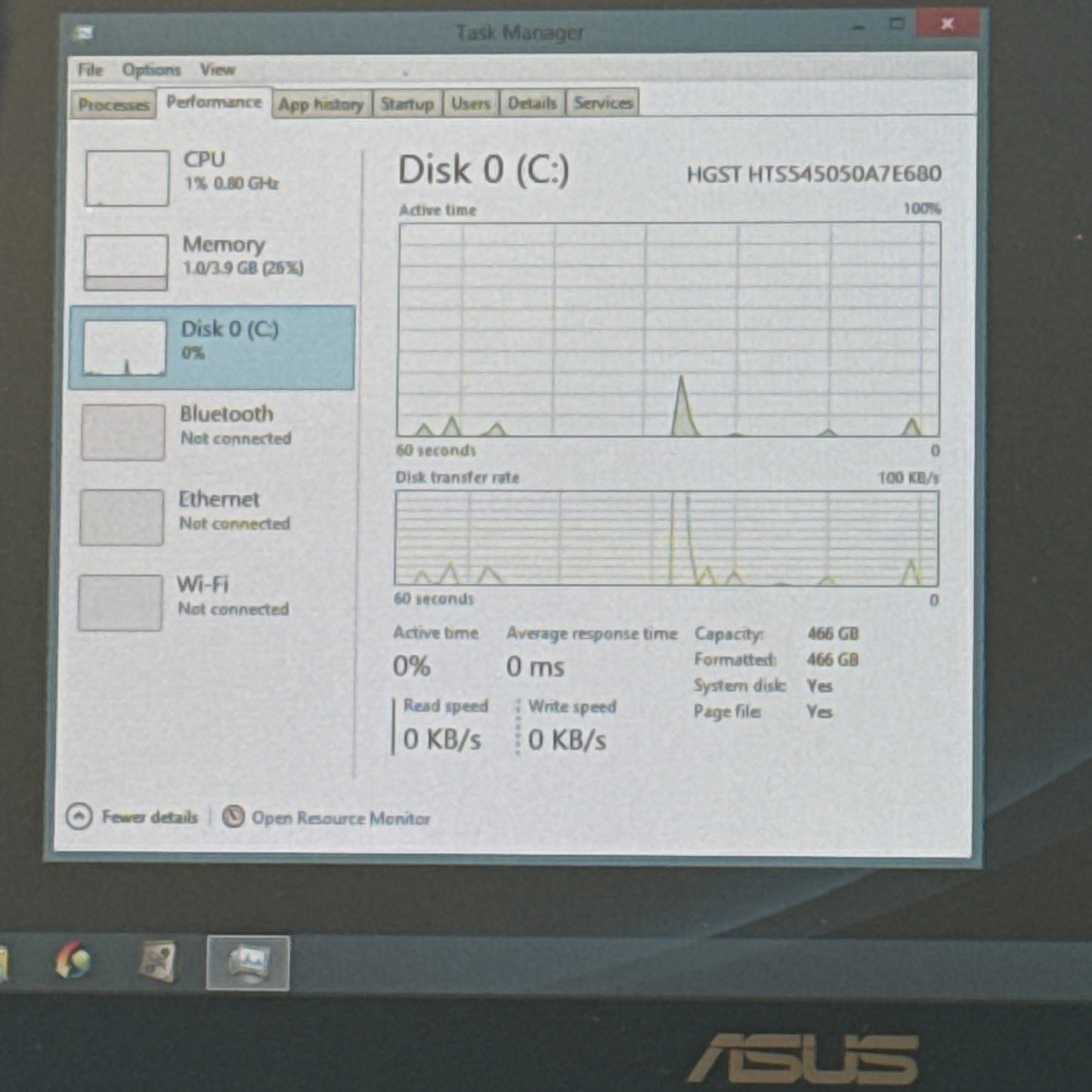The height and width of the screenshot is (1092, 1092).
Task: Open the File menu
Action: point(89,69)
